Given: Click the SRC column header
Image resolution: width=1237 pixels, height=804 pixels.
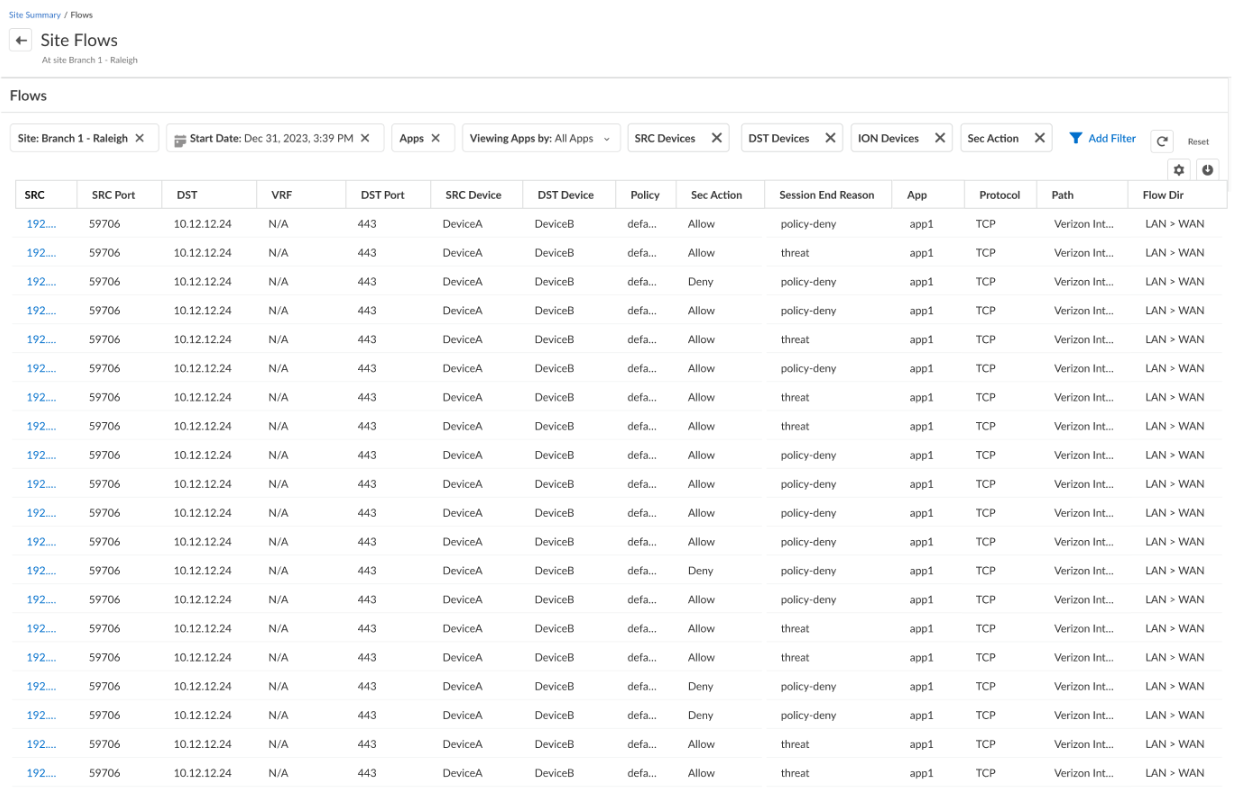Looking at the screenshot, I should [46, 195].
